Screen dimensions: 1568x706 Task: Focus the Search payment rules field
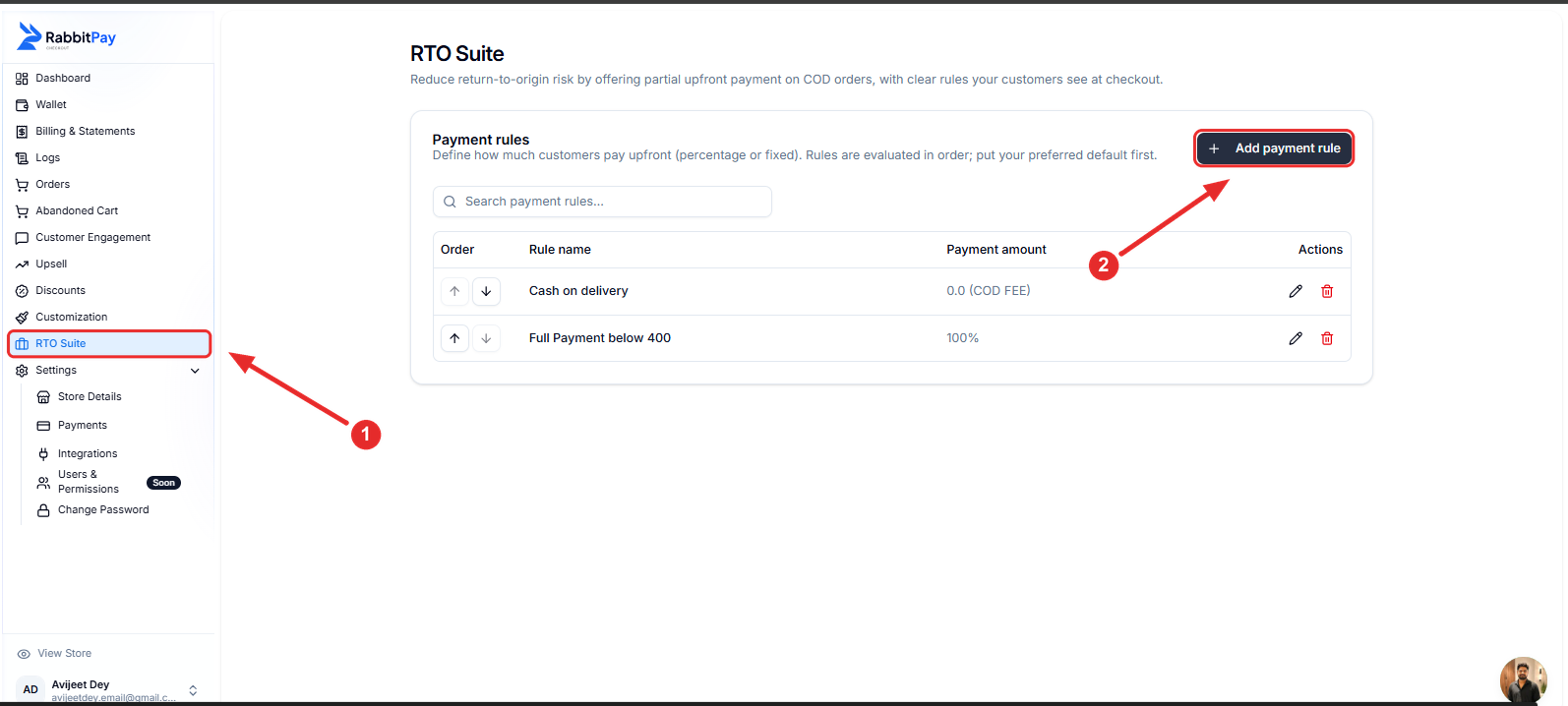point(602,202)
